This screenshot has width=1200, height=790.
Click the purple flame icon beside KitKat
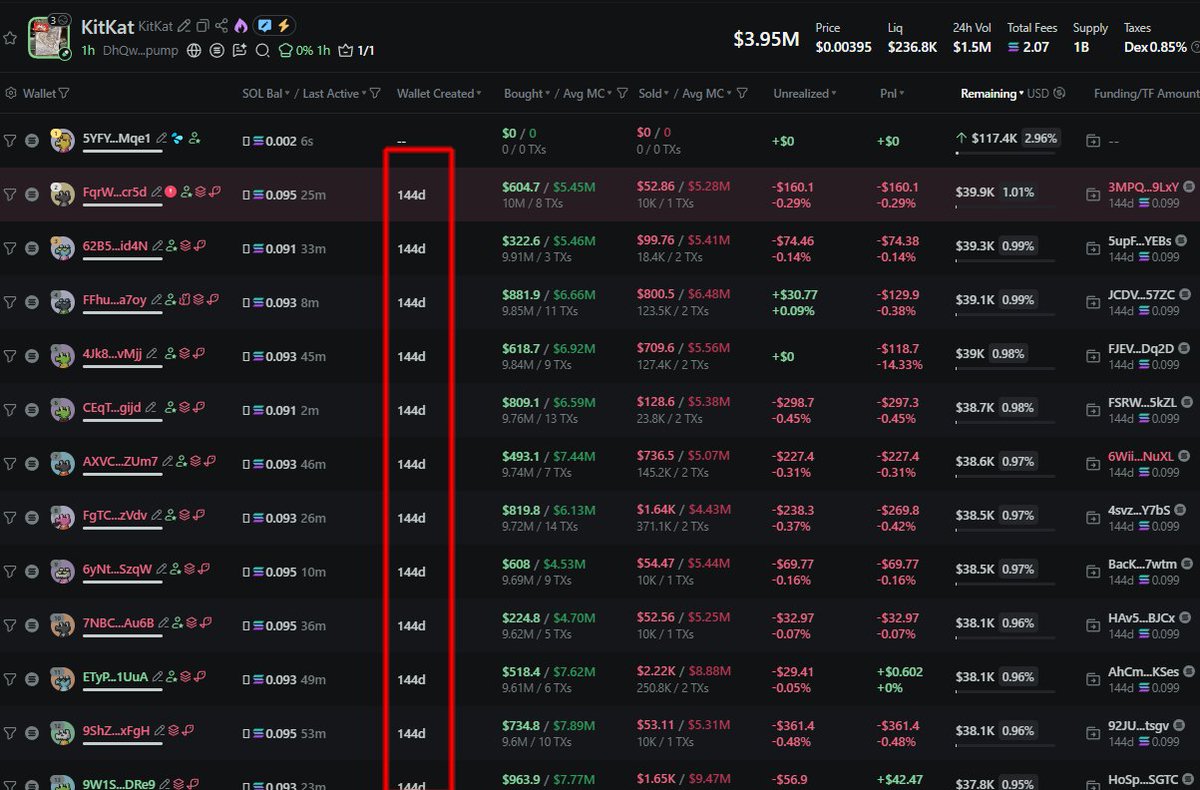[240, 26]
